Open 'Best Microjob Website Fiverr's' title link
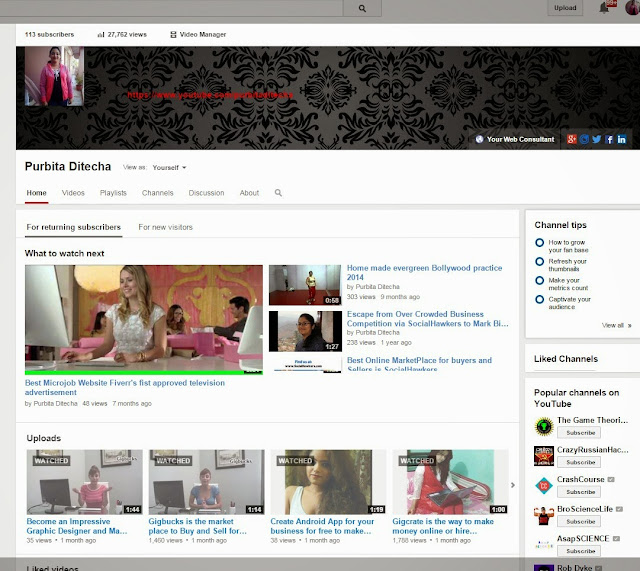This screenshot has height=571, width=640. 125,387
